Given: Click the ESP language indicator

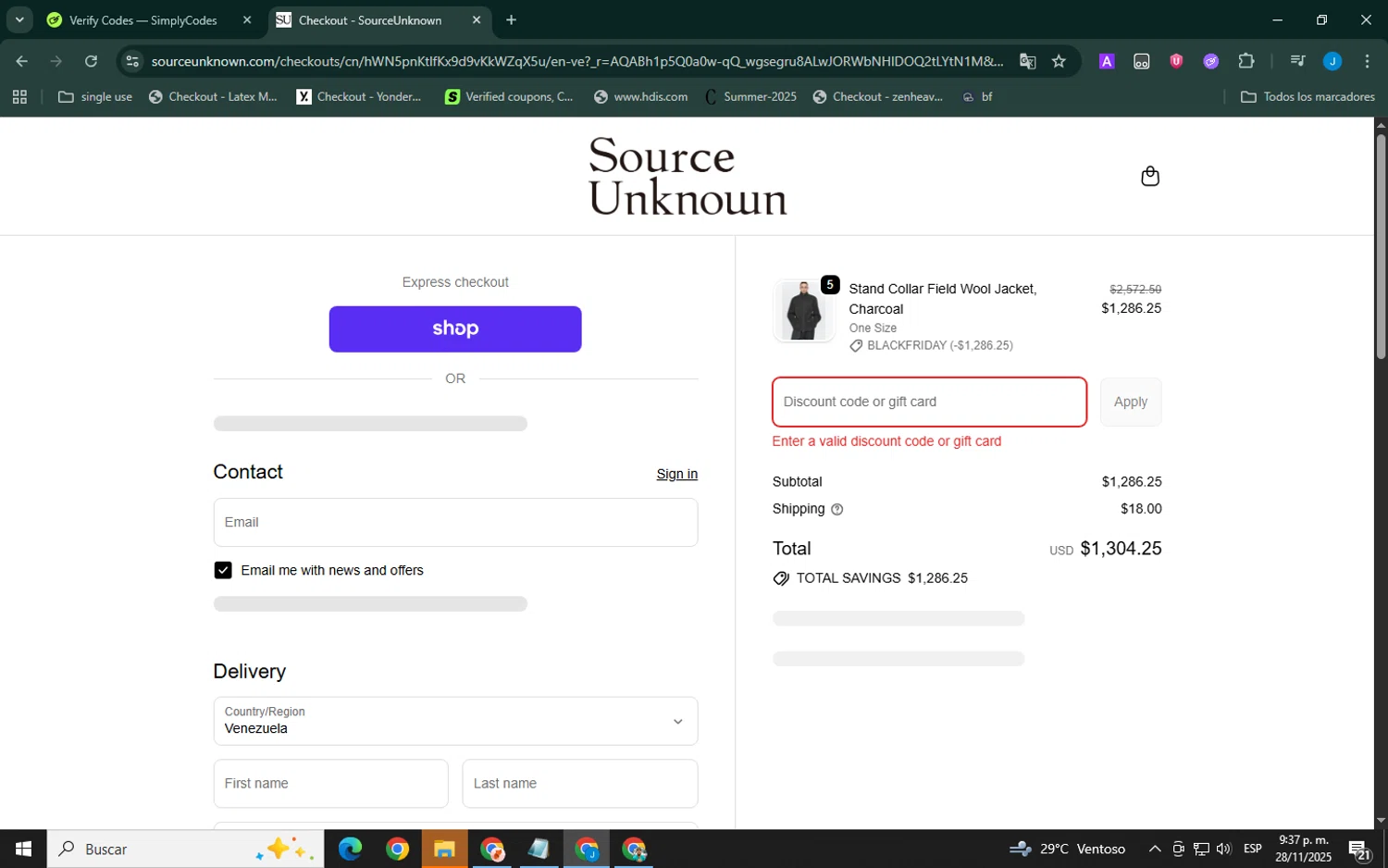Looking at the screenshot, I should pyautogui.click(x=1252, y=849).
